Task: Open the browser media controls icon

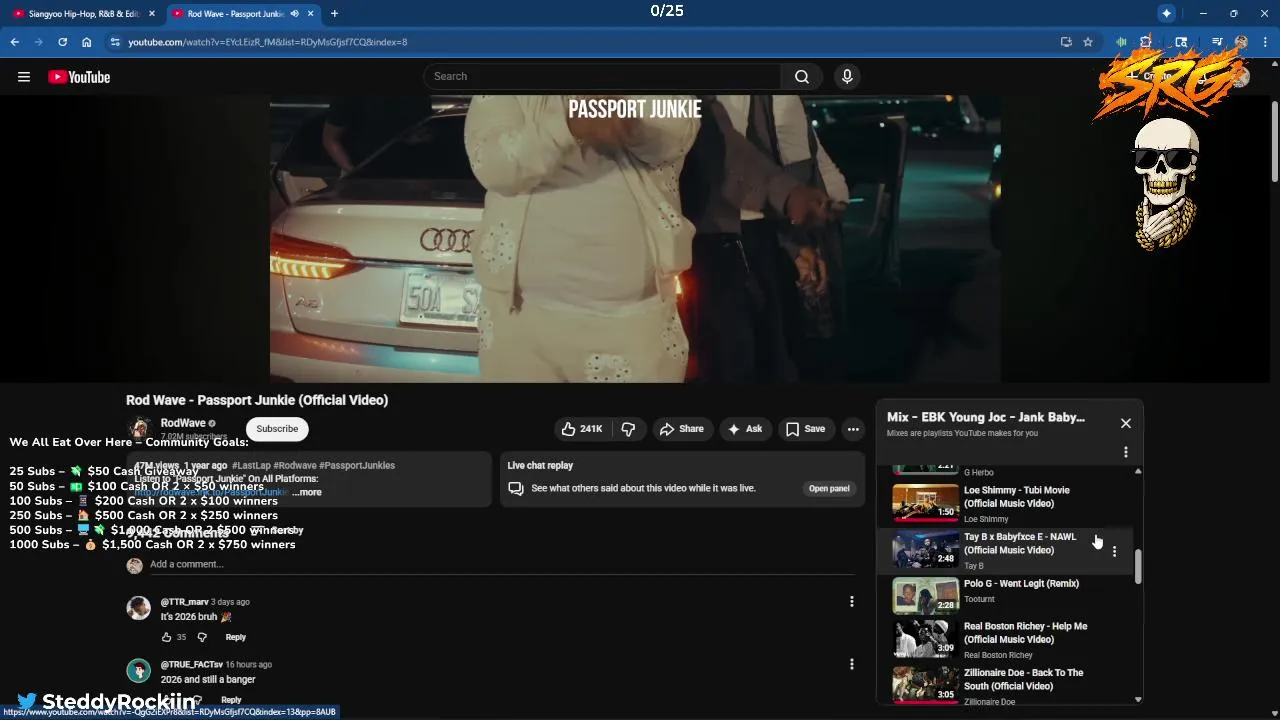Action: click(1217, 42)
